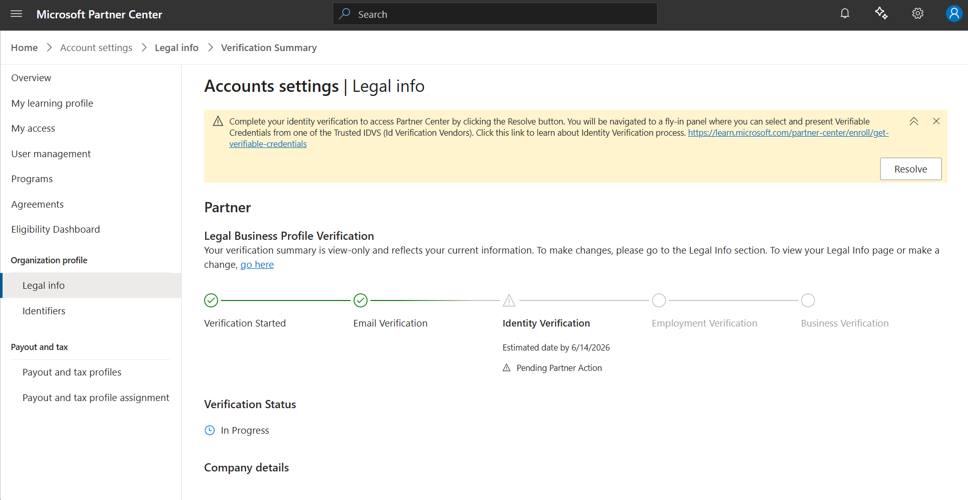The height and width of the screenshot is (500, 968).
Task: Click 'Verification Started' step label
Action: [245, 323]
